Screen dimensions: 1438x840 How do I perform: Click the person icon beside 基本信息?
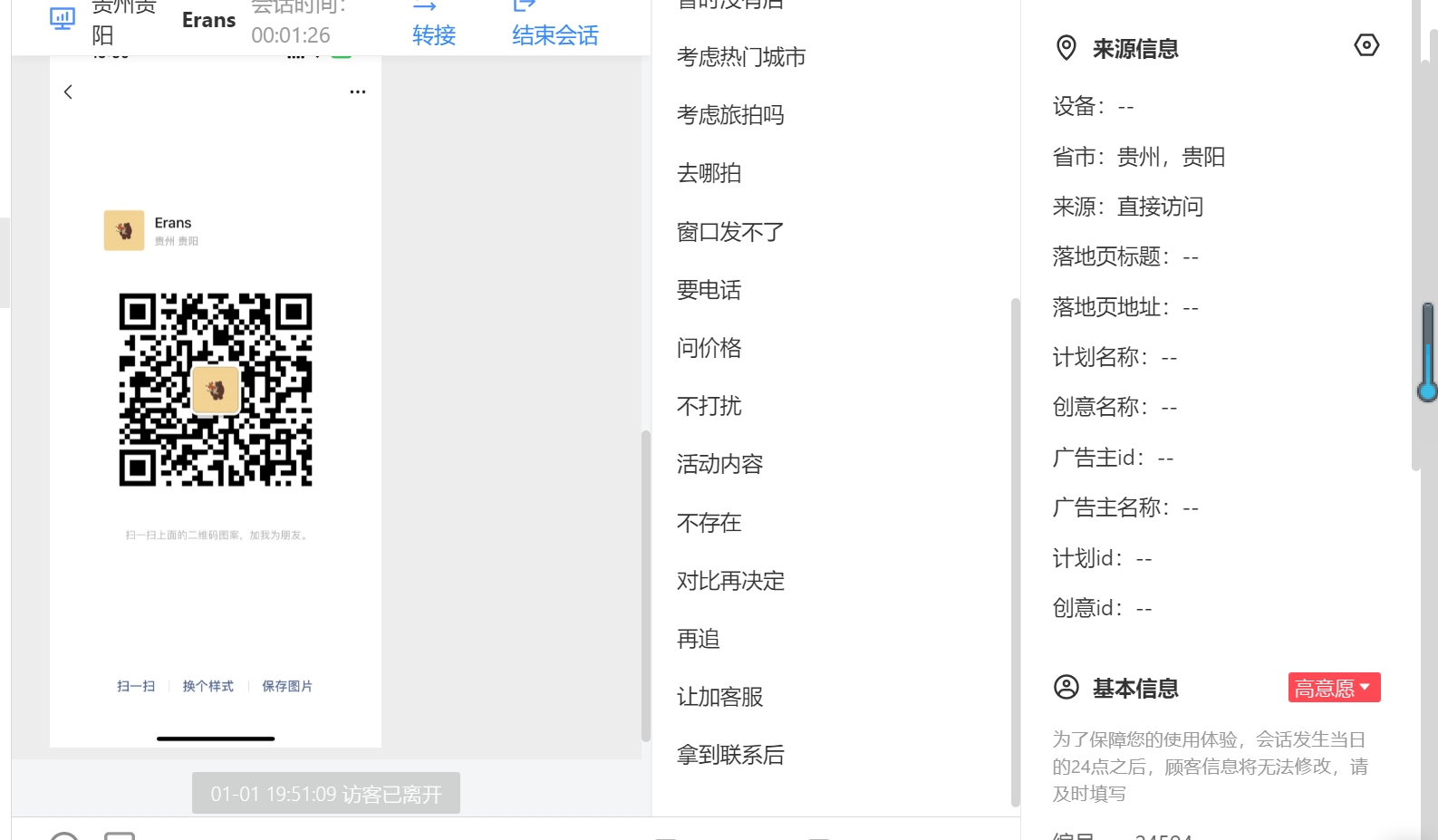(1066, 688)
